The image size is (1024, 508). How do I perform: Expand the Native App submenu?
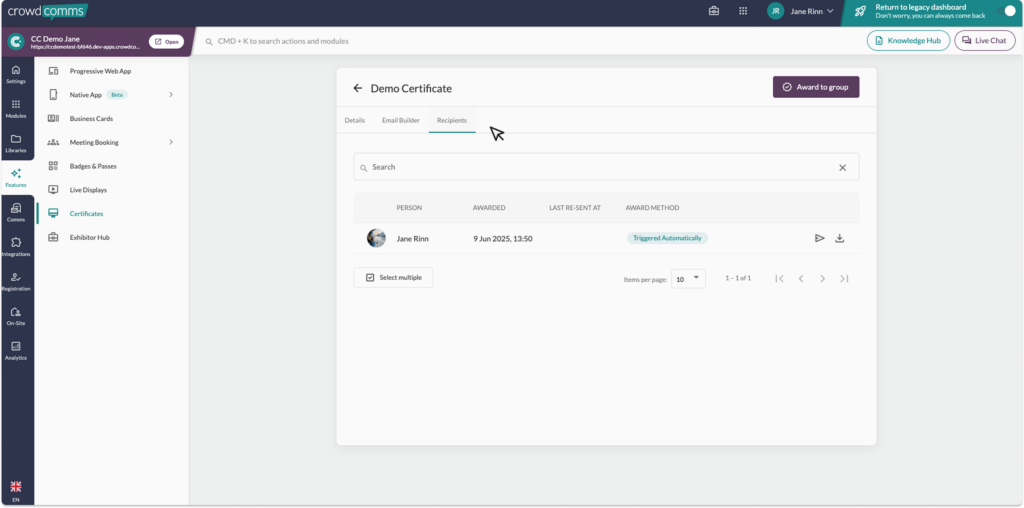(x=171, y=95)
